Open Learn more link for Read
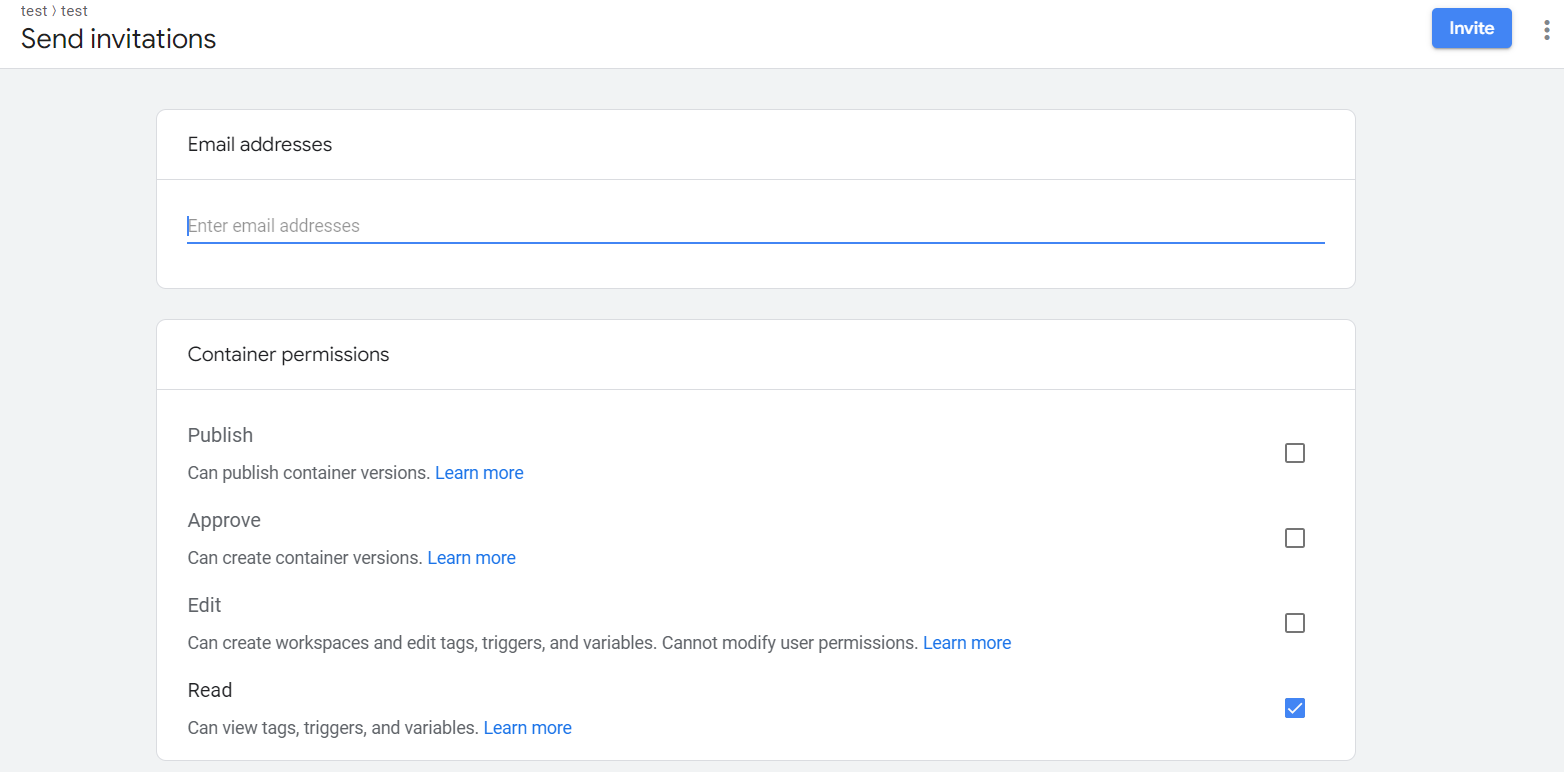This screenshot has width=1564, height=772. [x=527, y=728]
